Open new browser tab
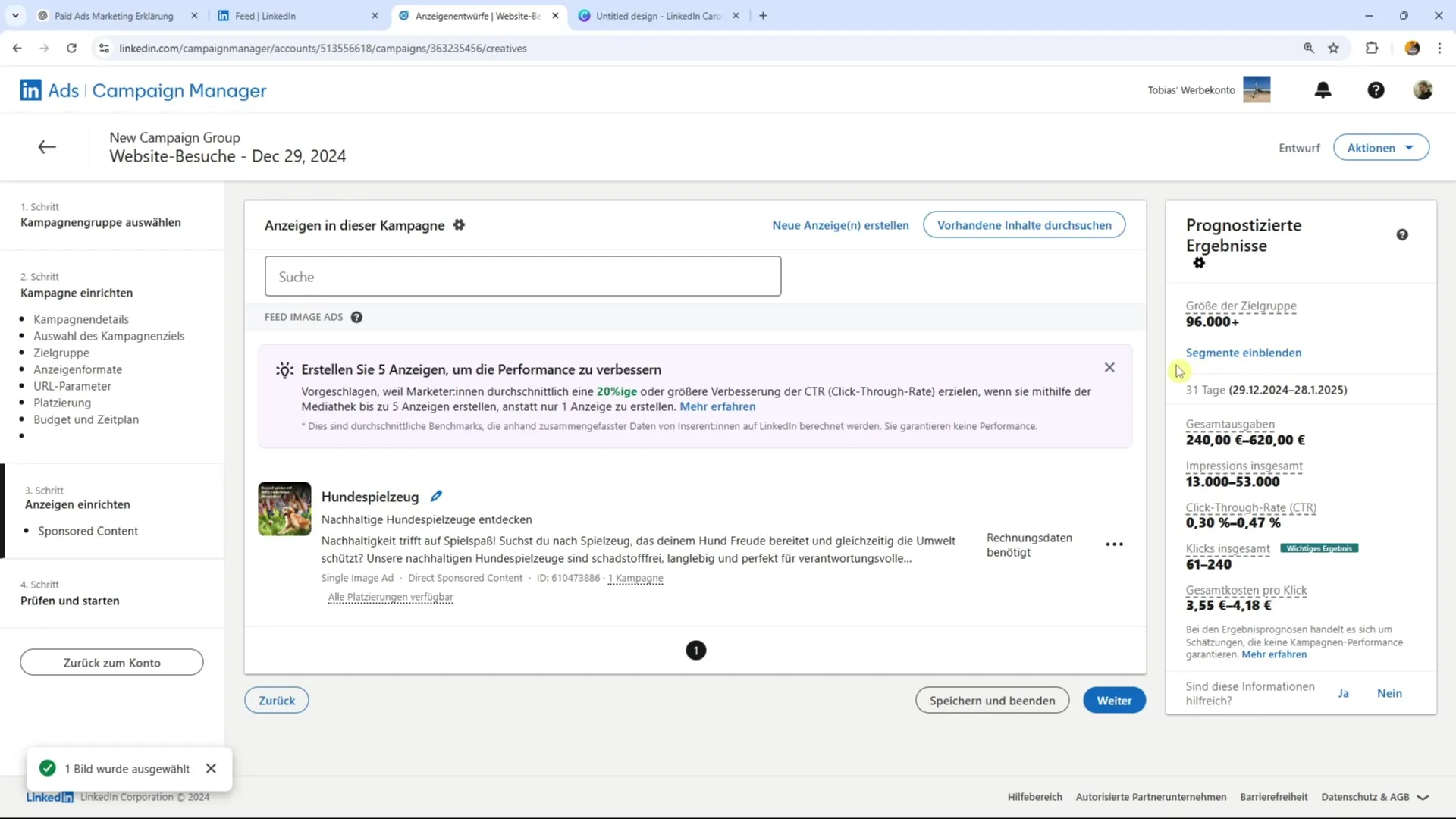 pyautogui.click(x=763, y=16)
